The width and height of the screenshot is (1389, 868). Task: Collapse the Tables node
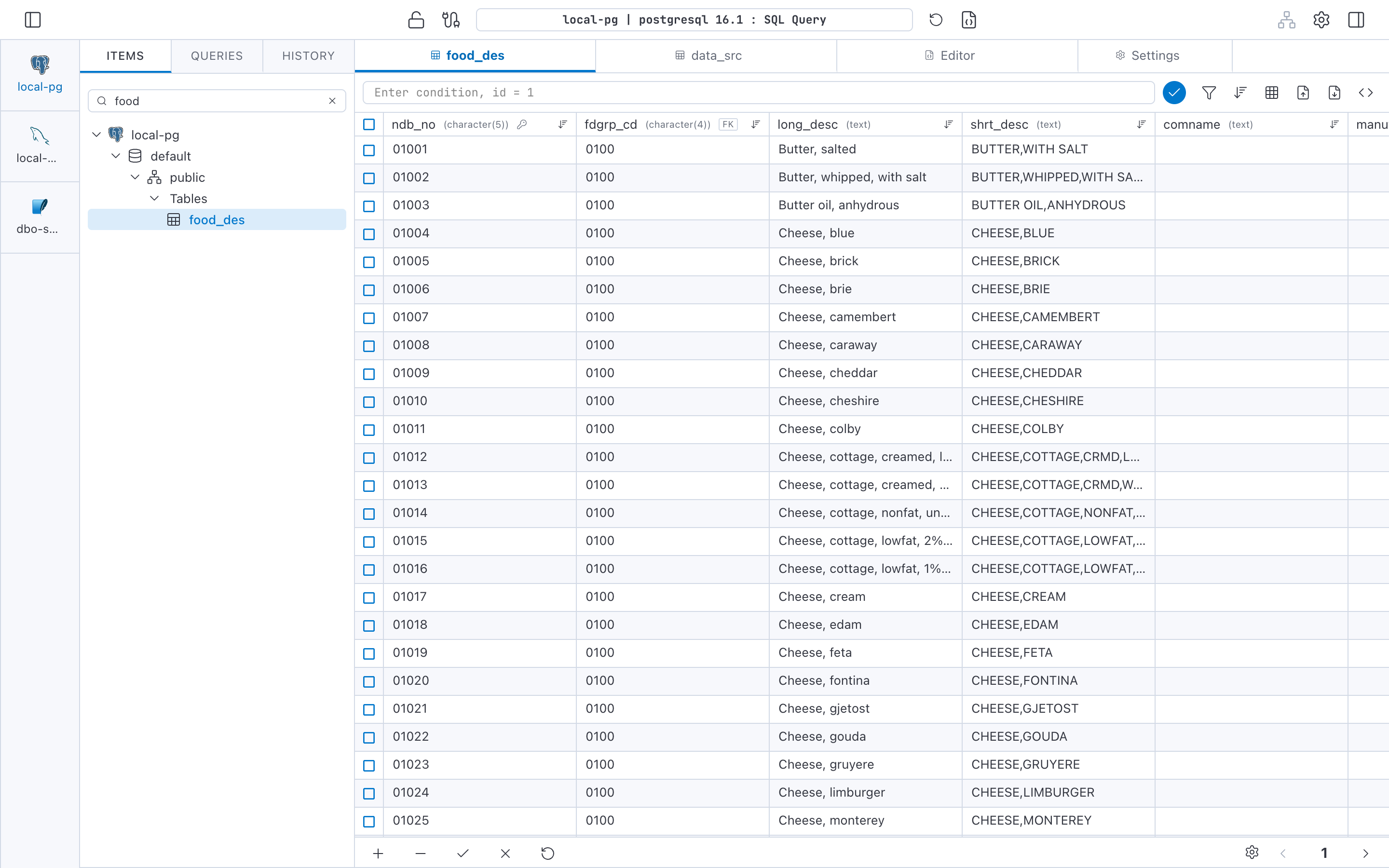tap(154, 199)
